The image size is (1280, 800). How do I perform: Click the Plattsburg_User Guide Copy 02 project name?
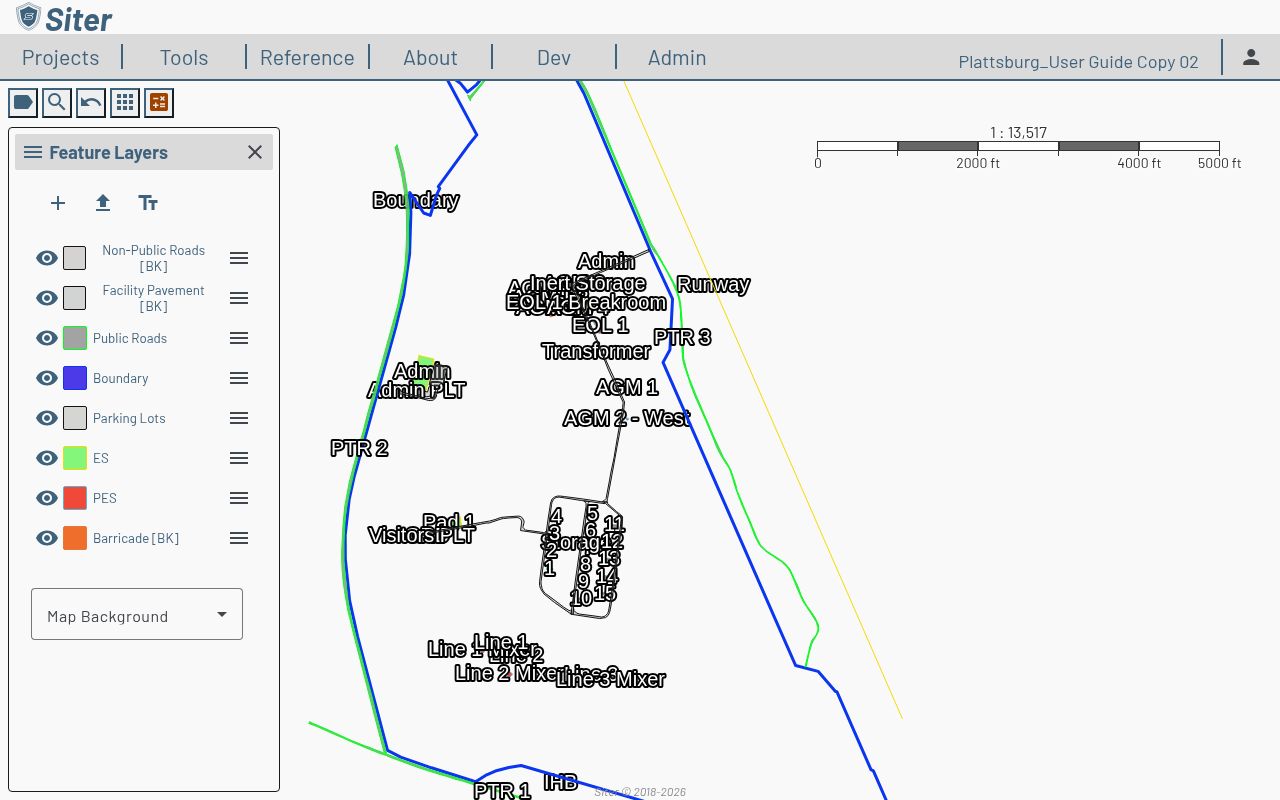click(x=1078, y=62)
